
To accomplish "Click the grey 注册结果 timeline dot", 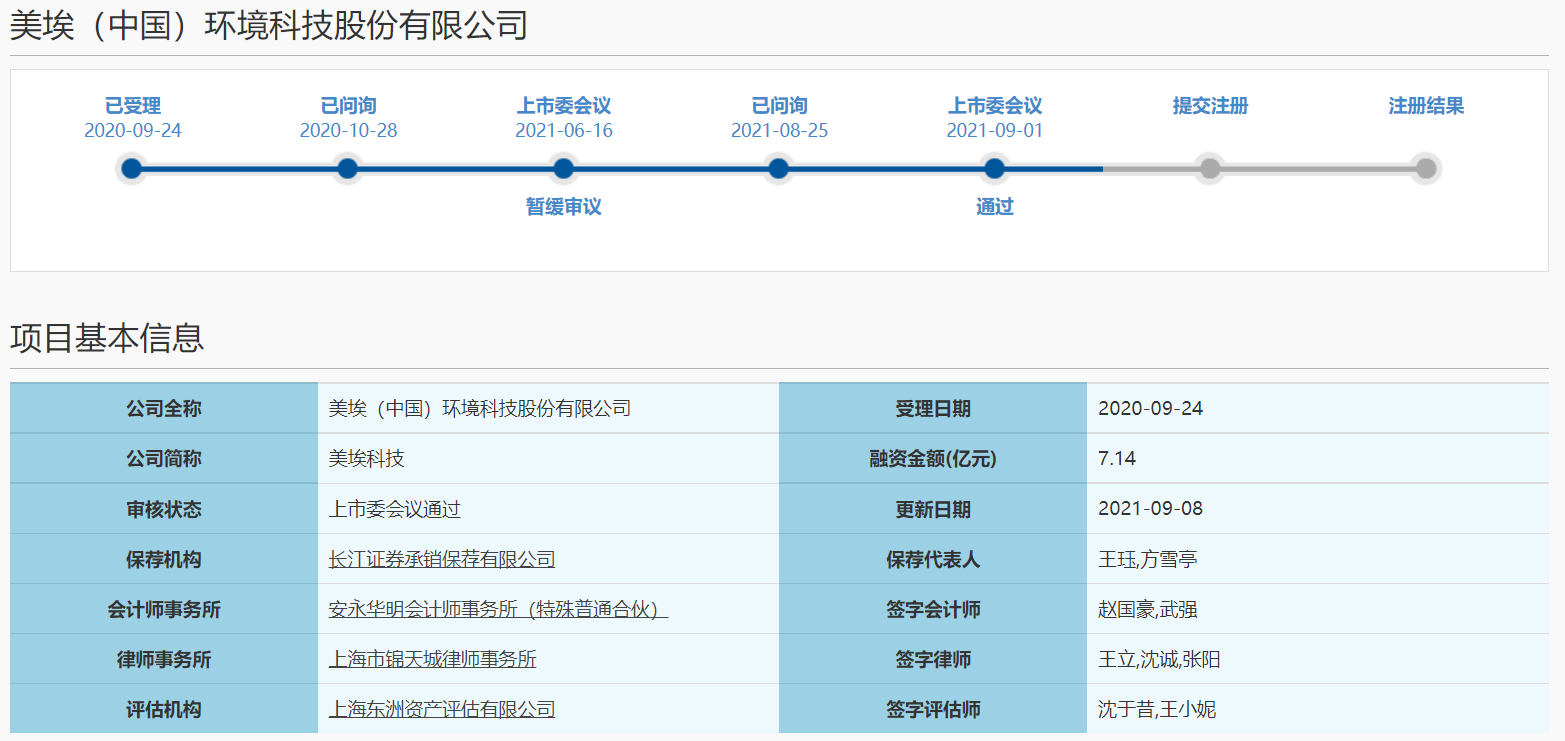I will pos(1426,169).
